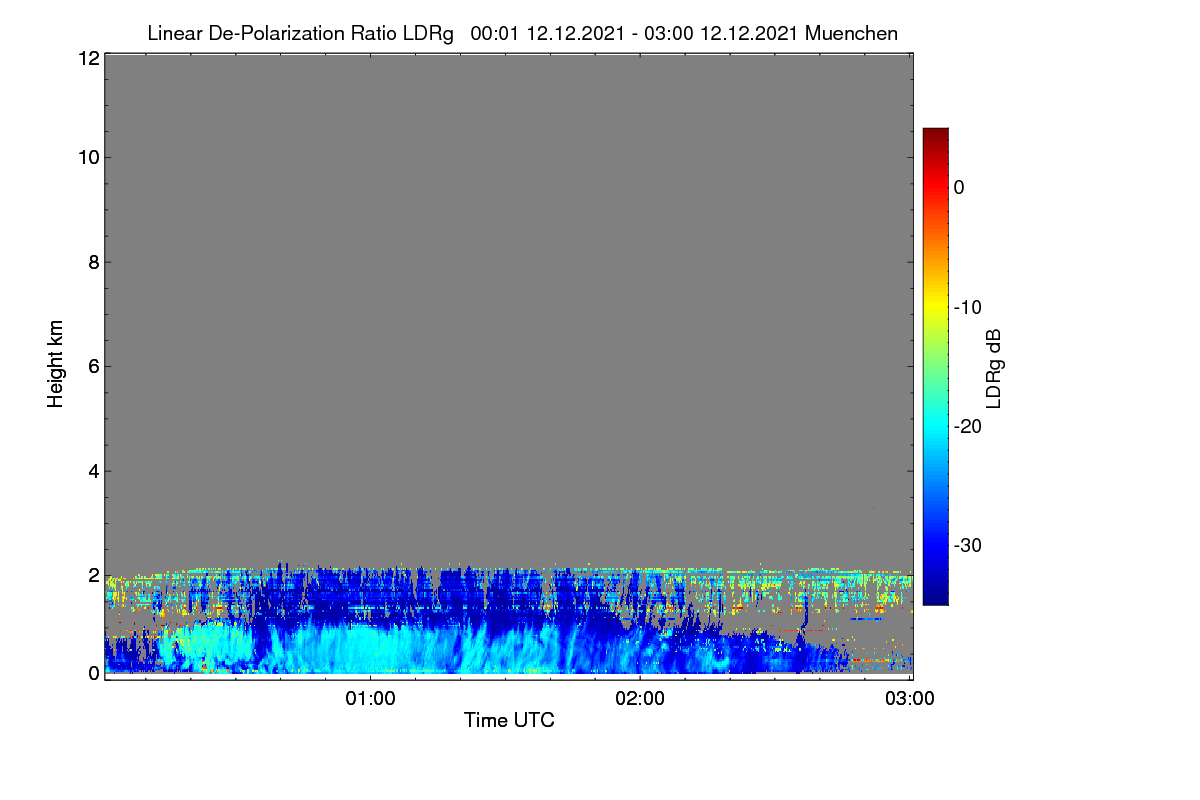
Task: Click the plot title 'Linear De-Polarization Ratio LDRg'
Action: [x=300, y=33]
